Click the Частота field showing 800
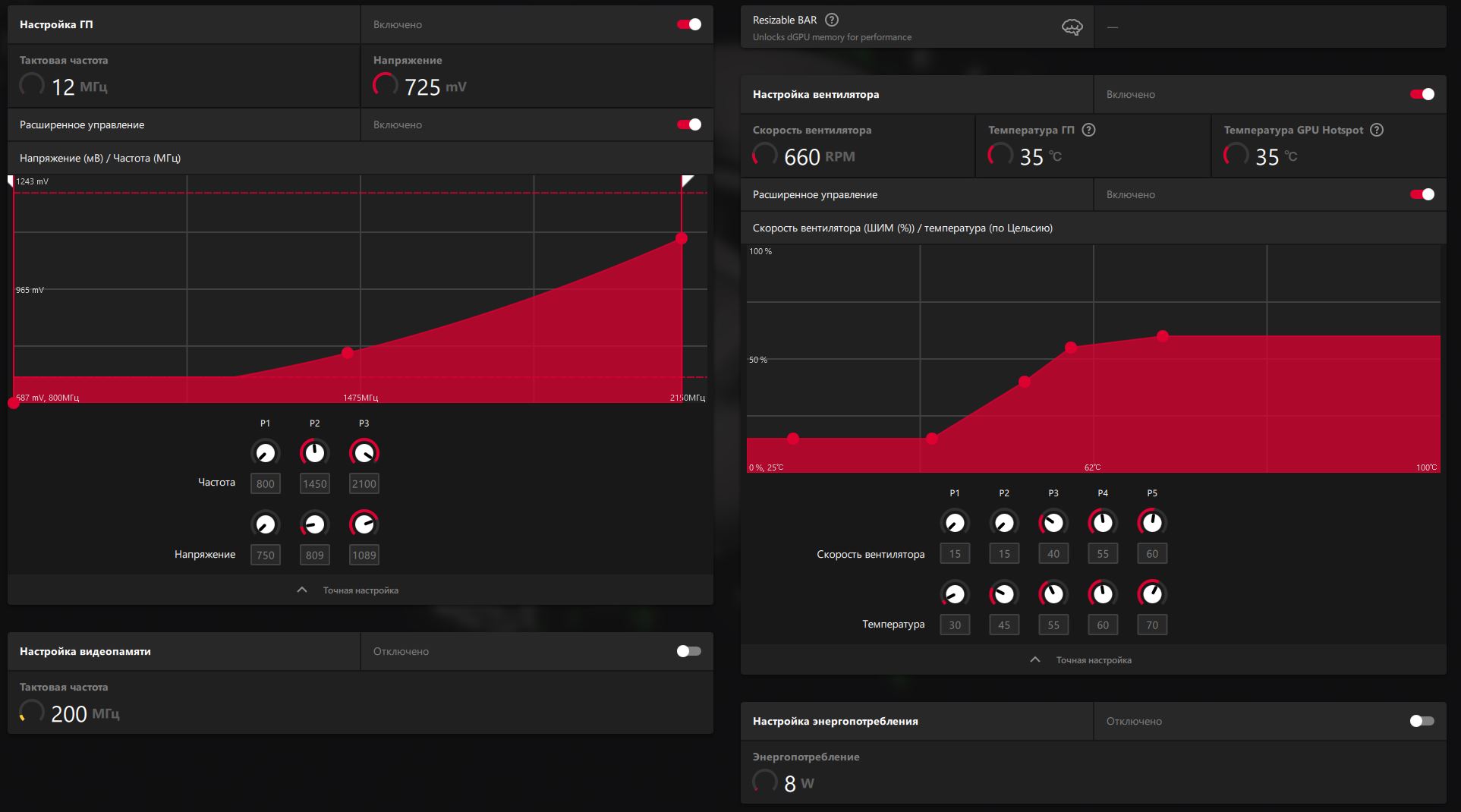 [x=265, y=483]
